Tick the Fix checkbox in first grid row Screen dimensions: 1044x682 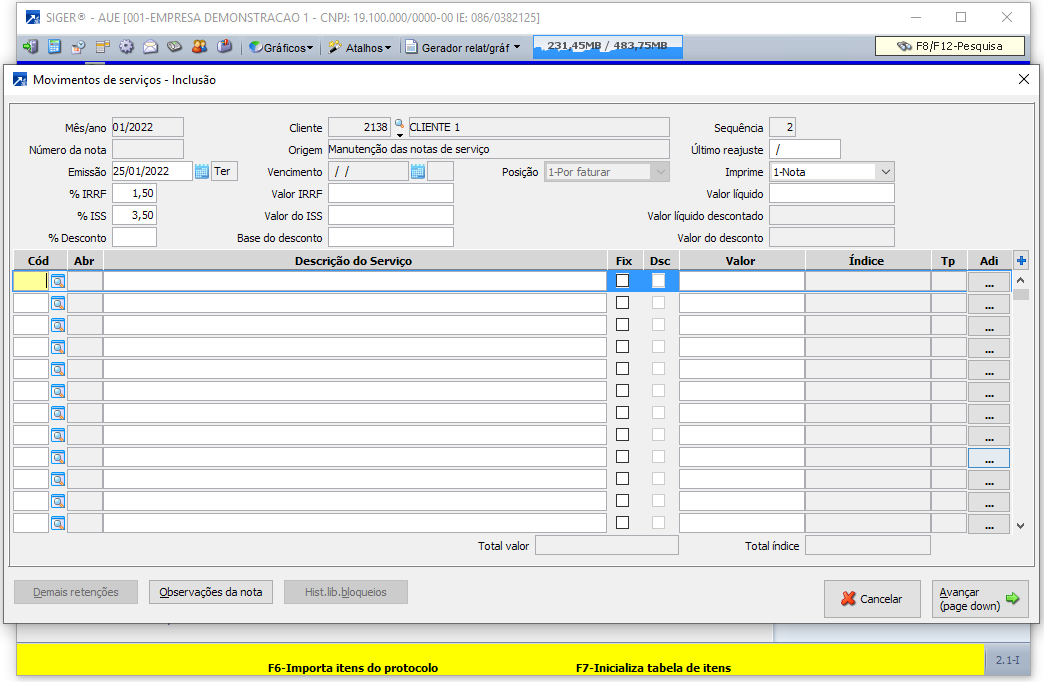point(623,280)
